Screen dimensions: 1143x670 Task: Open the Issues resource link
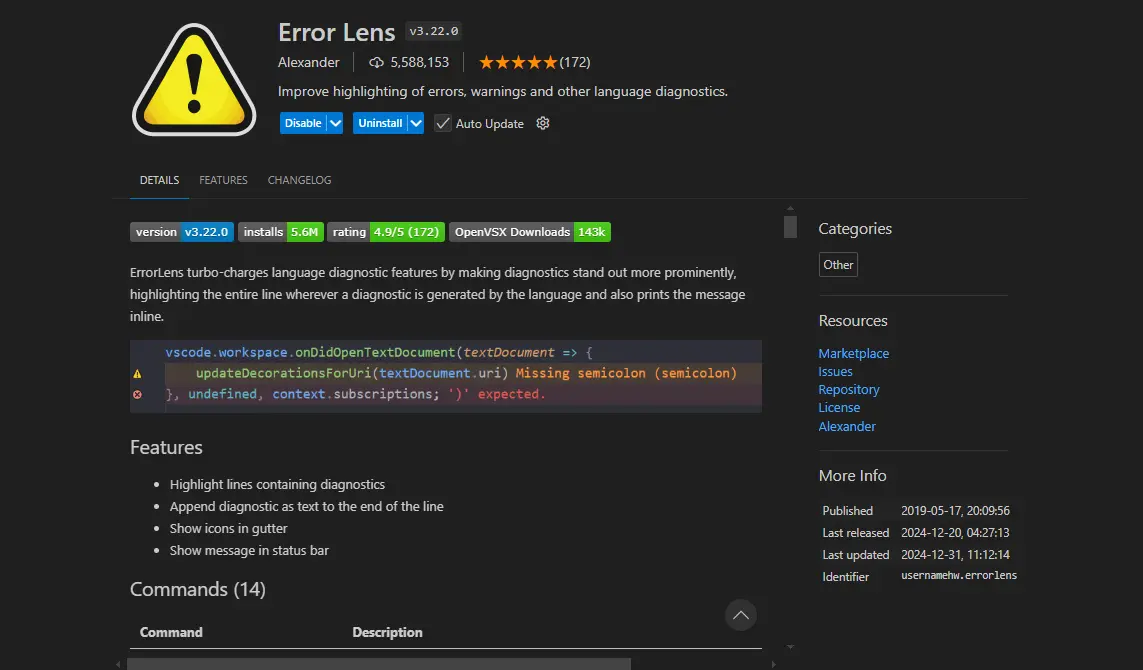point(835,372)
